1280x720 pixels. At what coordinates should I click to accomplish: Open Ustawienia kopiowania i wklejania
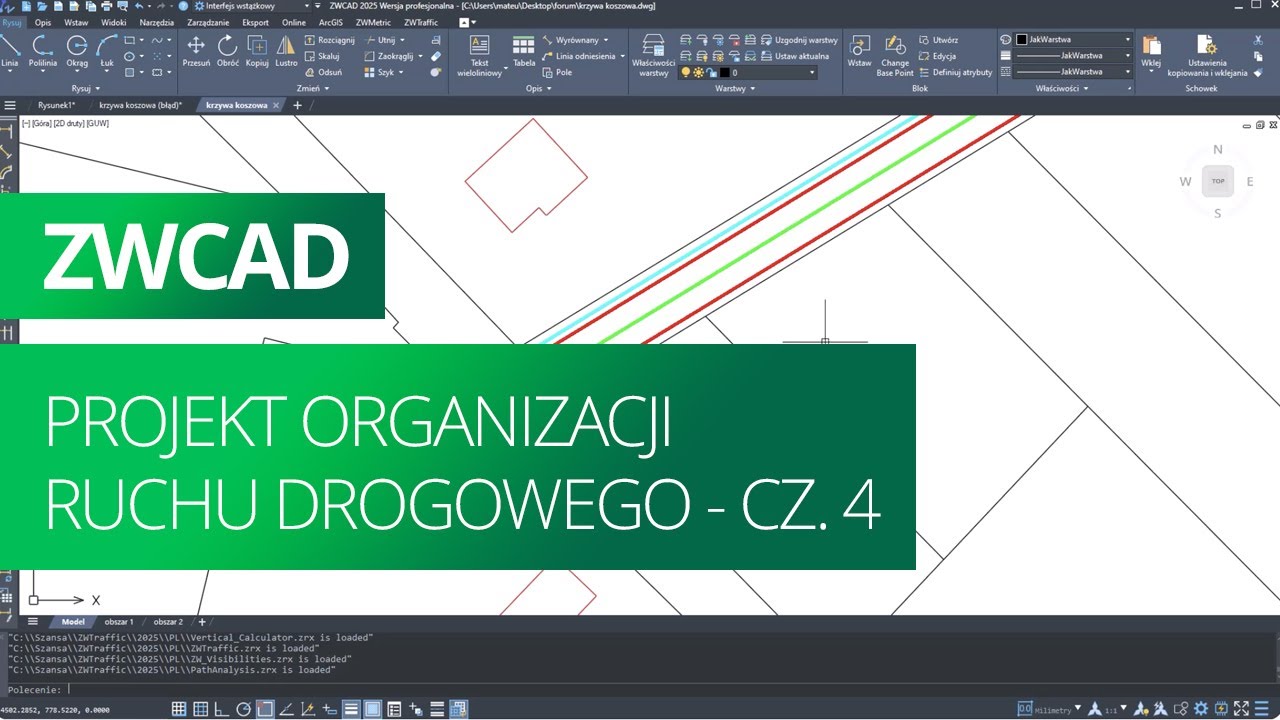1207,56
